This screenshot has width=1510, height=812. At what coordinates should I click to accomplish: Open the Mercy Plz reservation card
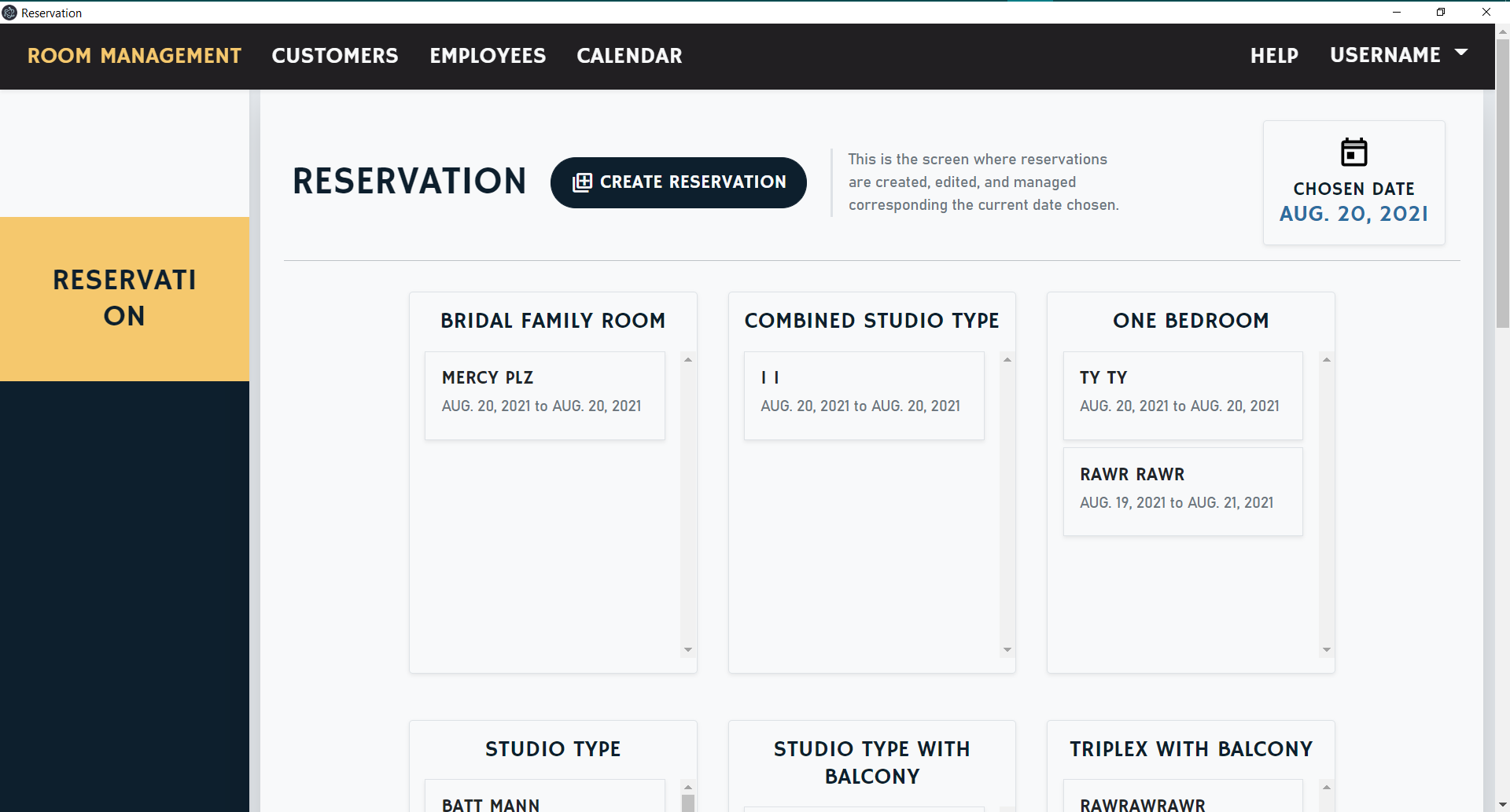click(x=545, y=395)
